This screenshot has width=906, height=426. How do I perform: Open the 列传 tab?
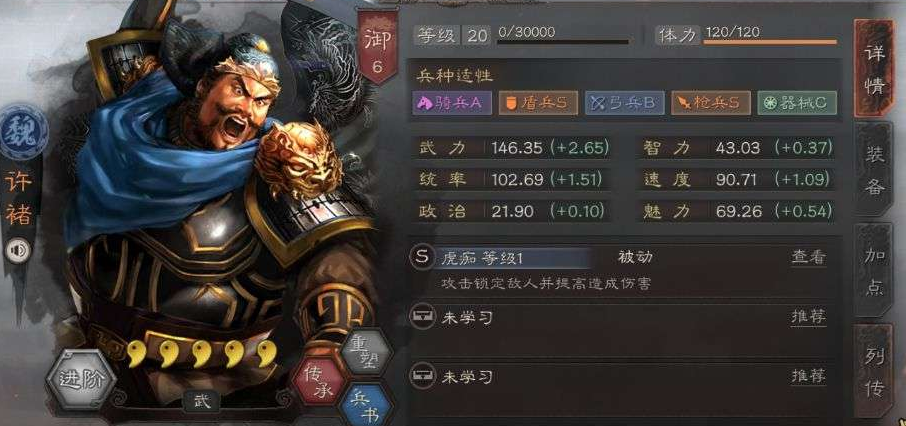tap(874, 372)
